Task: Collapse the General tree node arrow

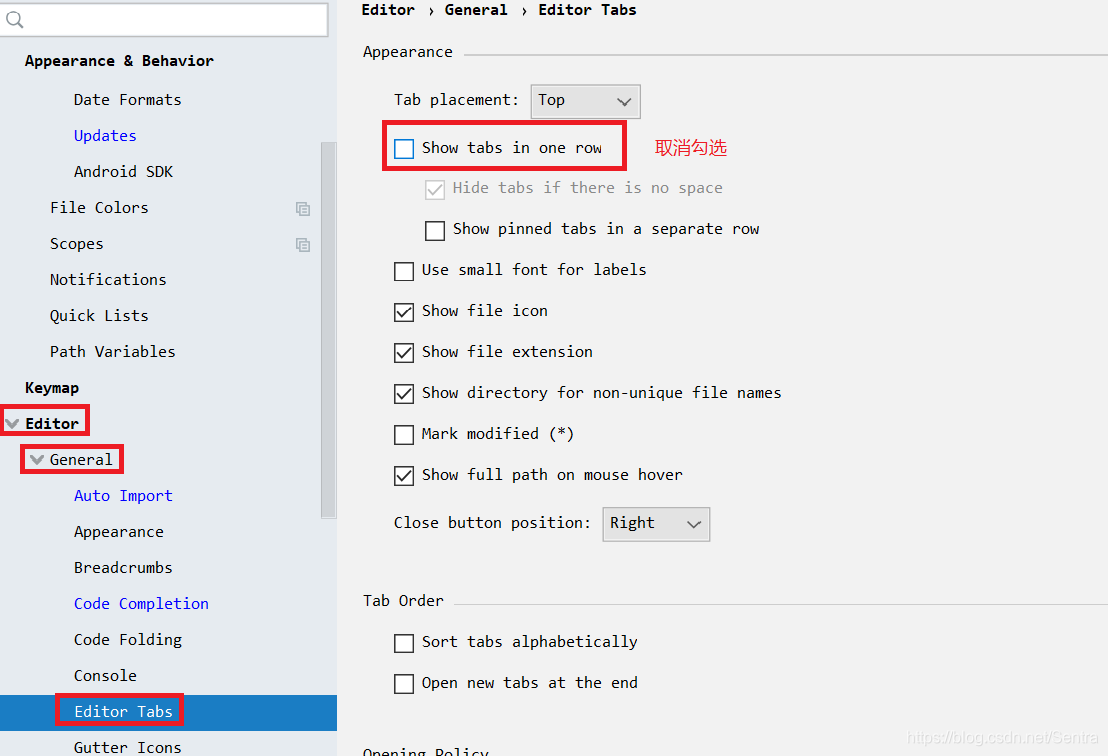Action: pyautogui.click(x=37, y=460)
